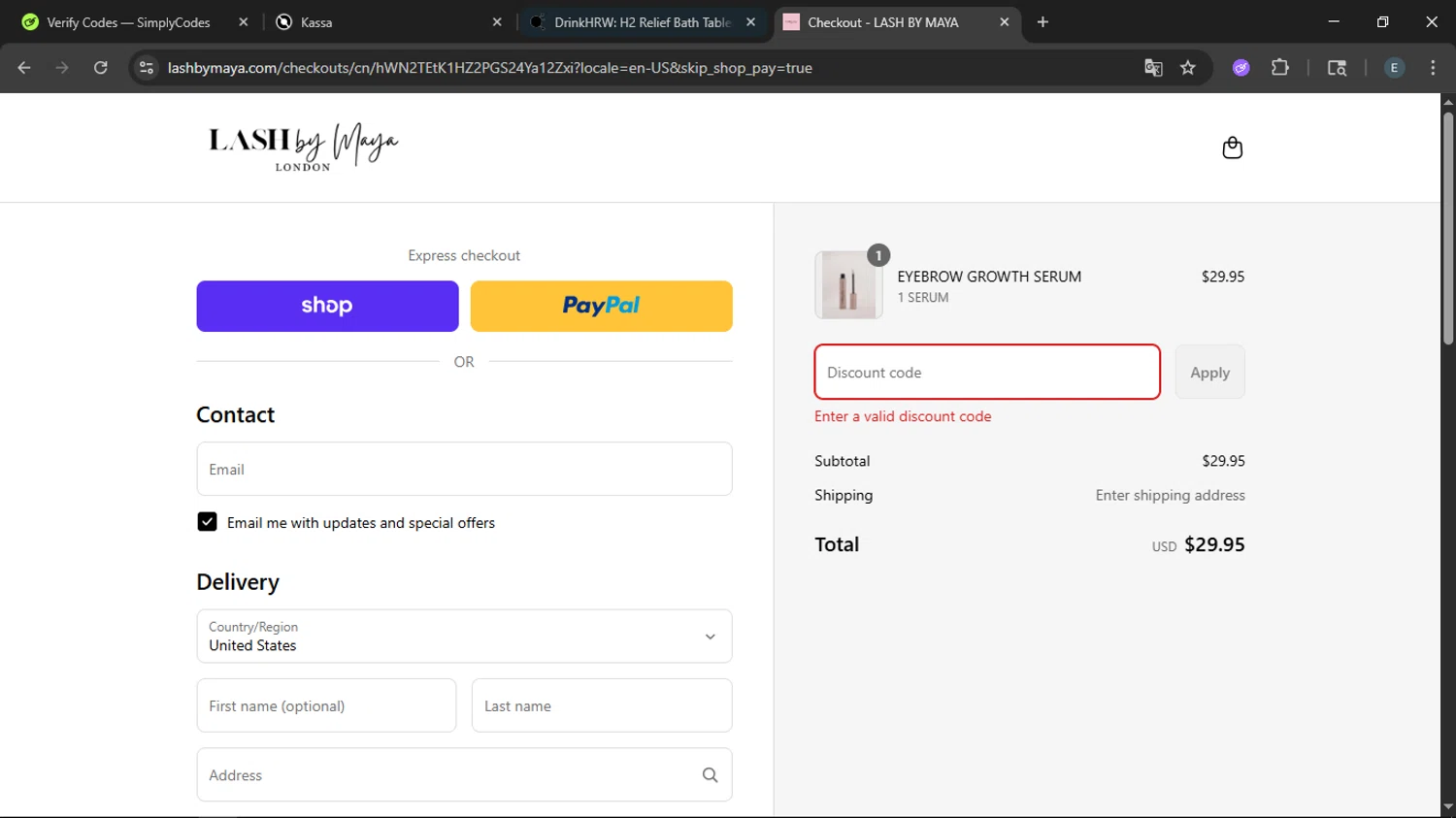Click the Delivery heading
Viewport: 1456px width, 818px height.
point(238,582)
